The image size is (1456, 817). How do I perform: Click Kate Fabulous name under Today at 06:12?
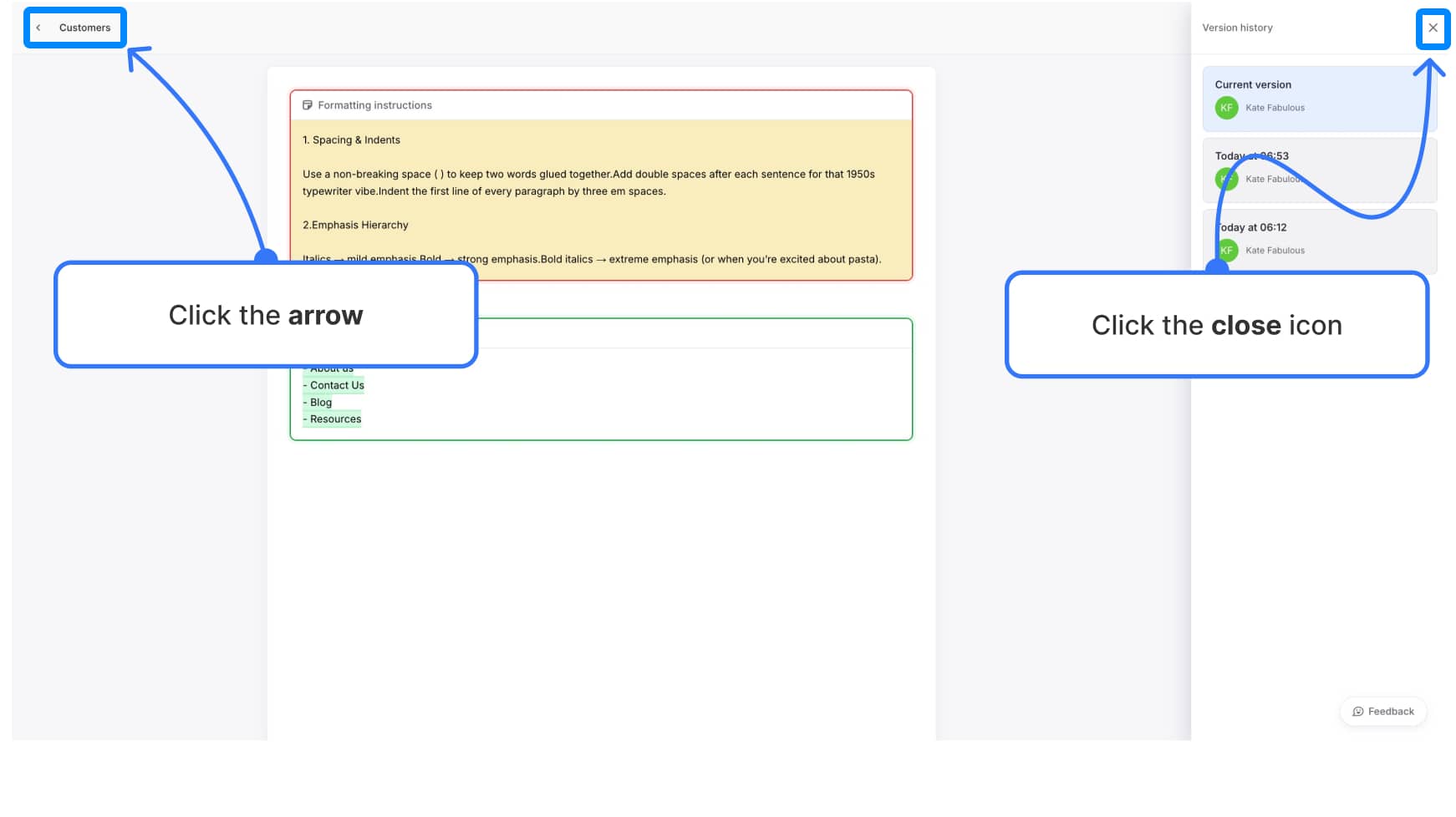1275,251
